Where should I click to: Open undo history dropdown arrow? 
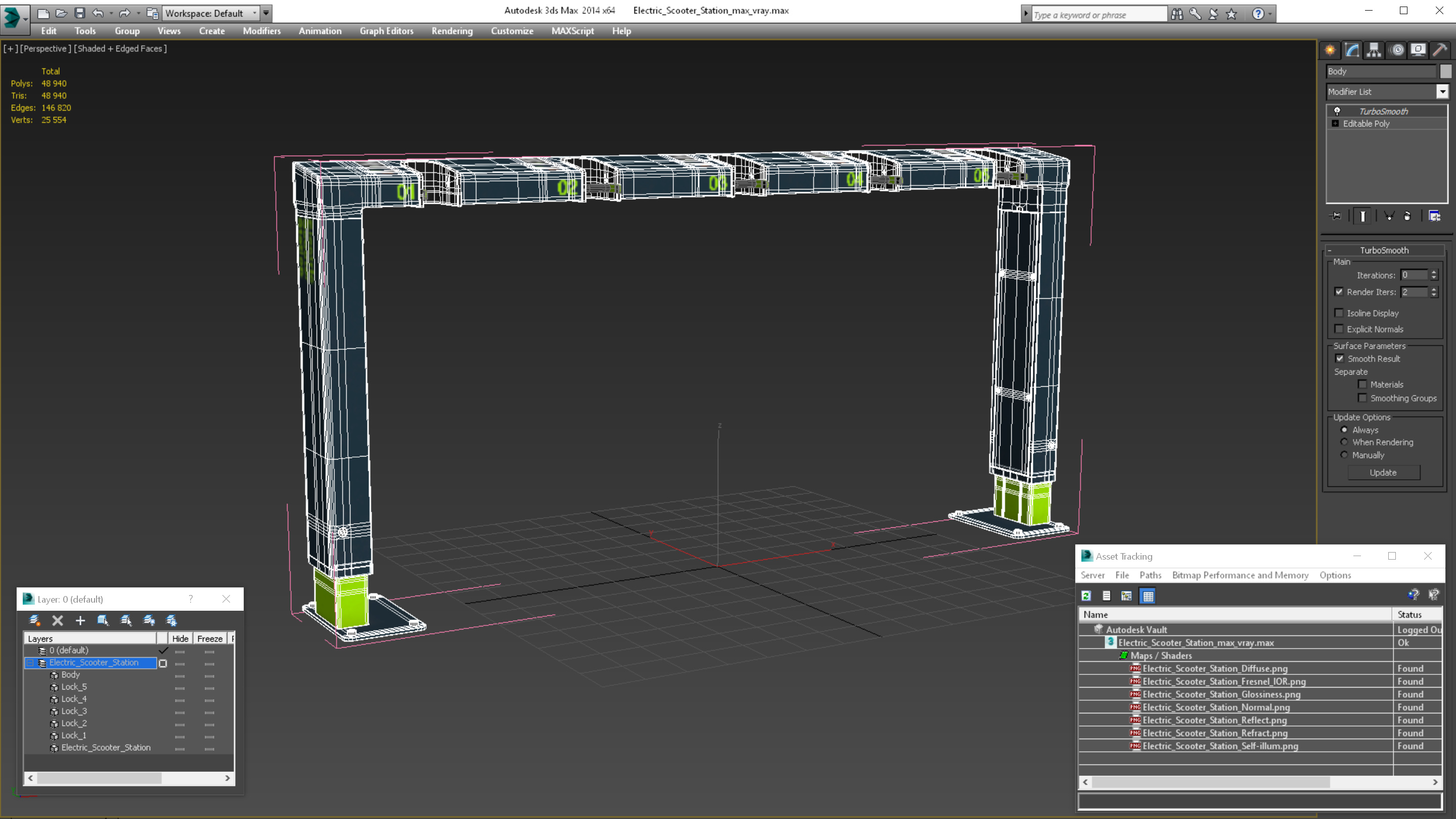[x=111, y=13]
